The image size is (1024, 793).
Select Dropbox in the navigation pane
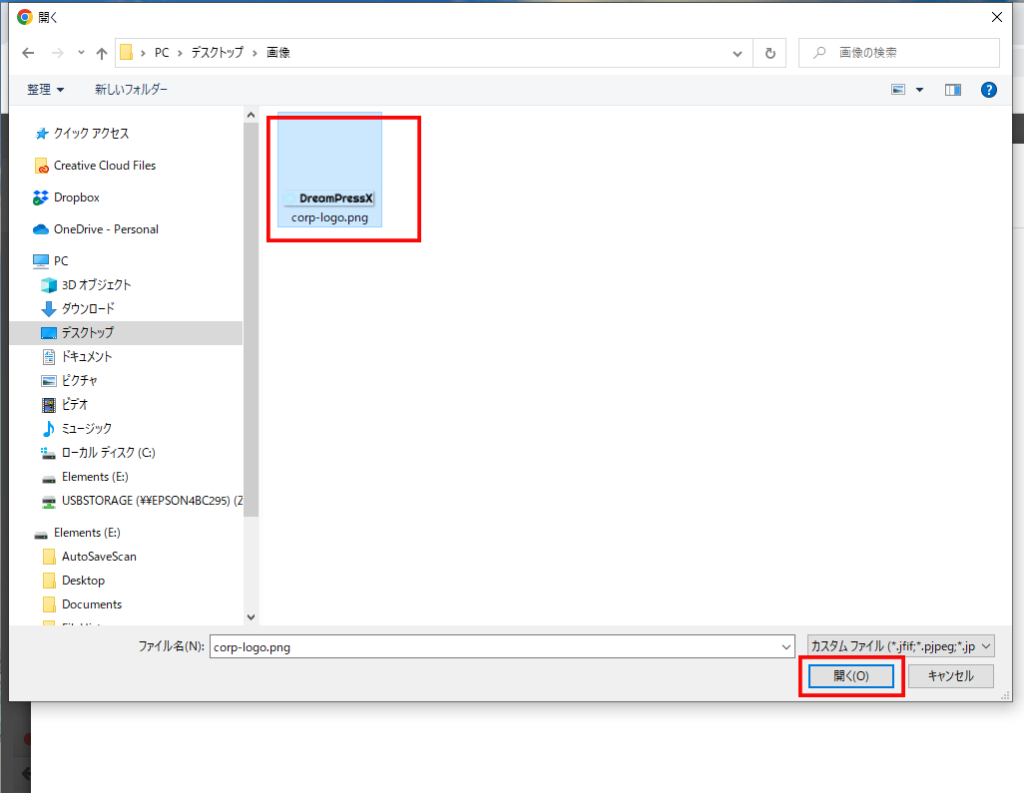pyautogui.click(x=76, y=197)
